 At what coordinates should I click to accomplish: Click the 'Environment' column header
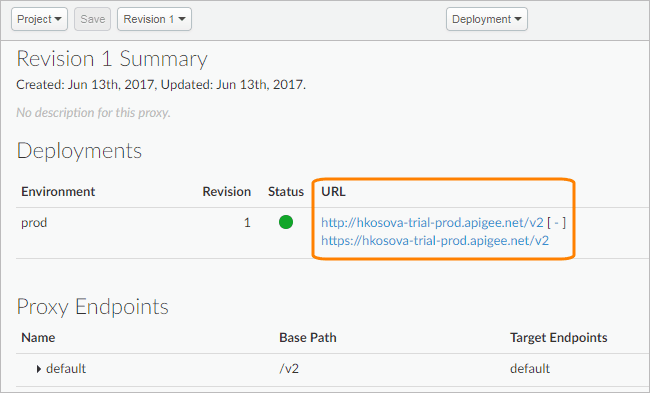58,192
